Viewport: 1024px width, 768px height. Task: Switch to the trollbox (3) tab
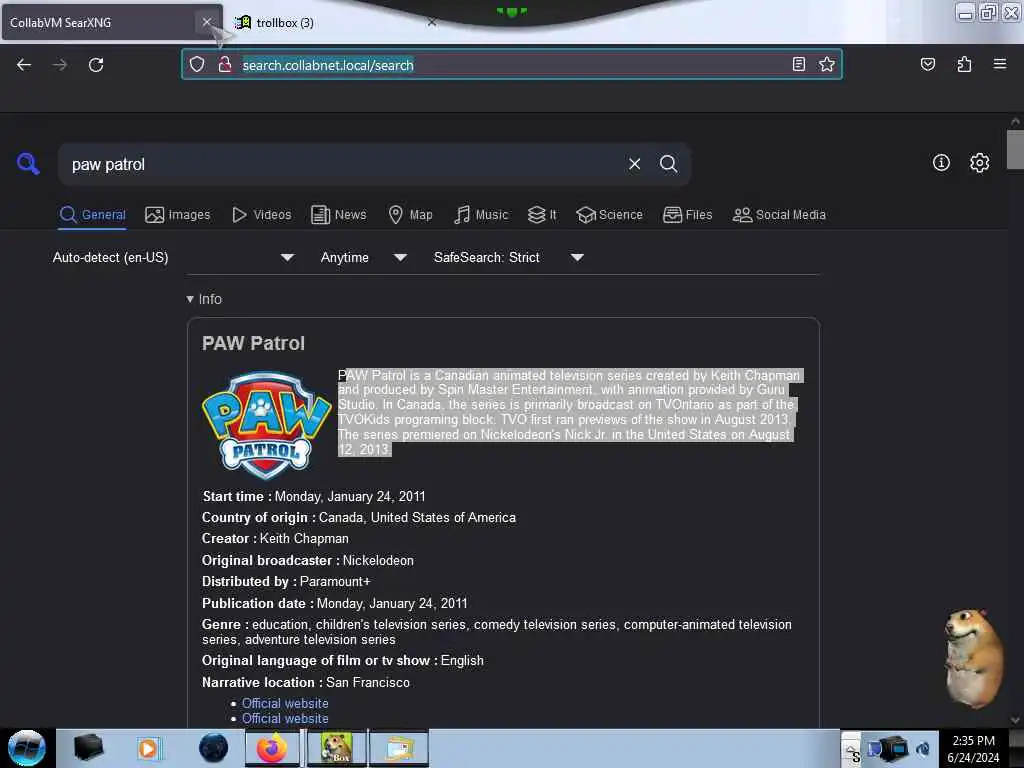pos(284,23)
